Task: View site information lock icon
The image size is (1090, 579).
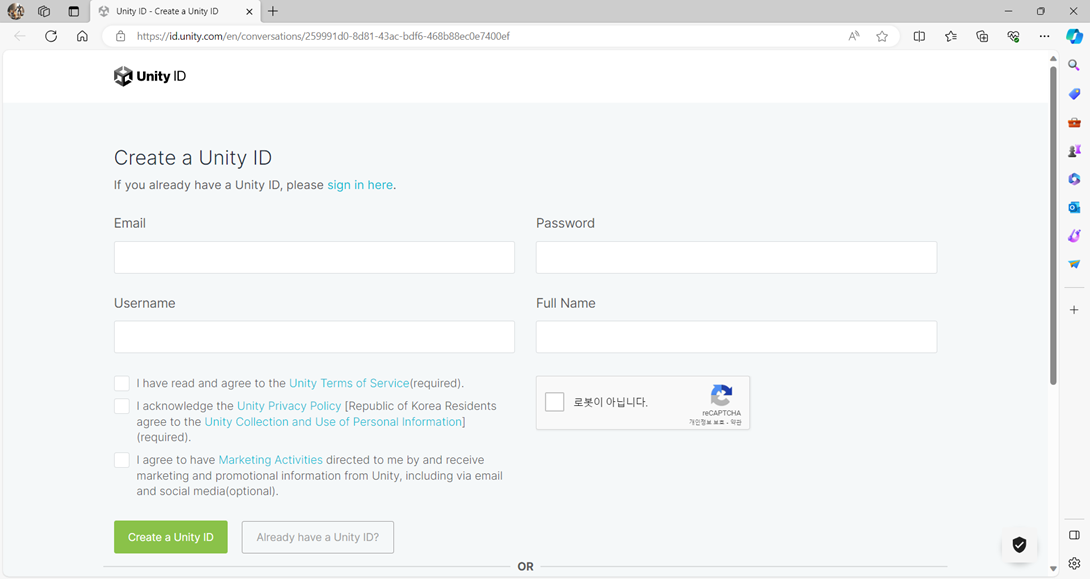Action: [120, 36]
